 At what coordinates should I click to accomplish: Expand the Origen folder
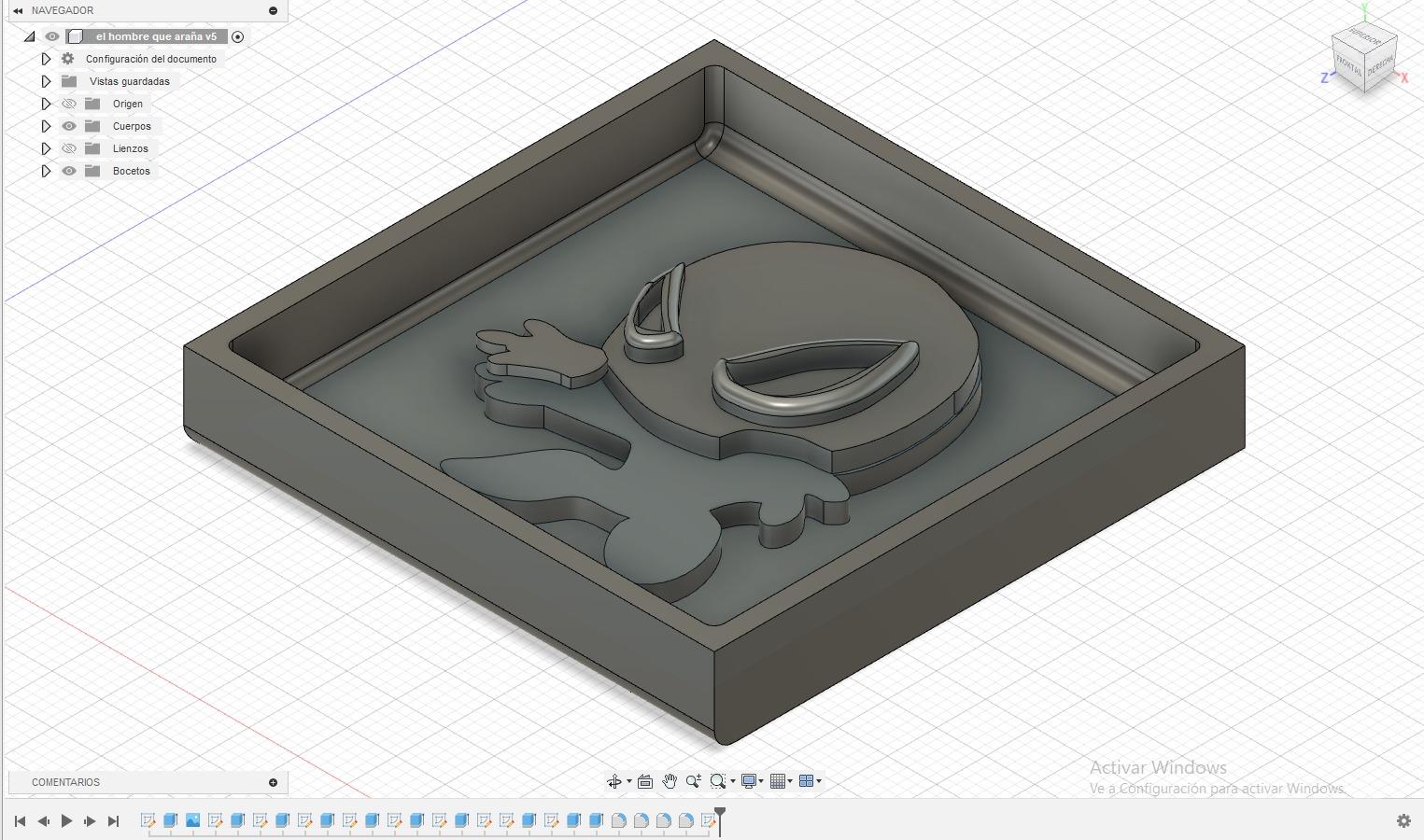[46, 104]
